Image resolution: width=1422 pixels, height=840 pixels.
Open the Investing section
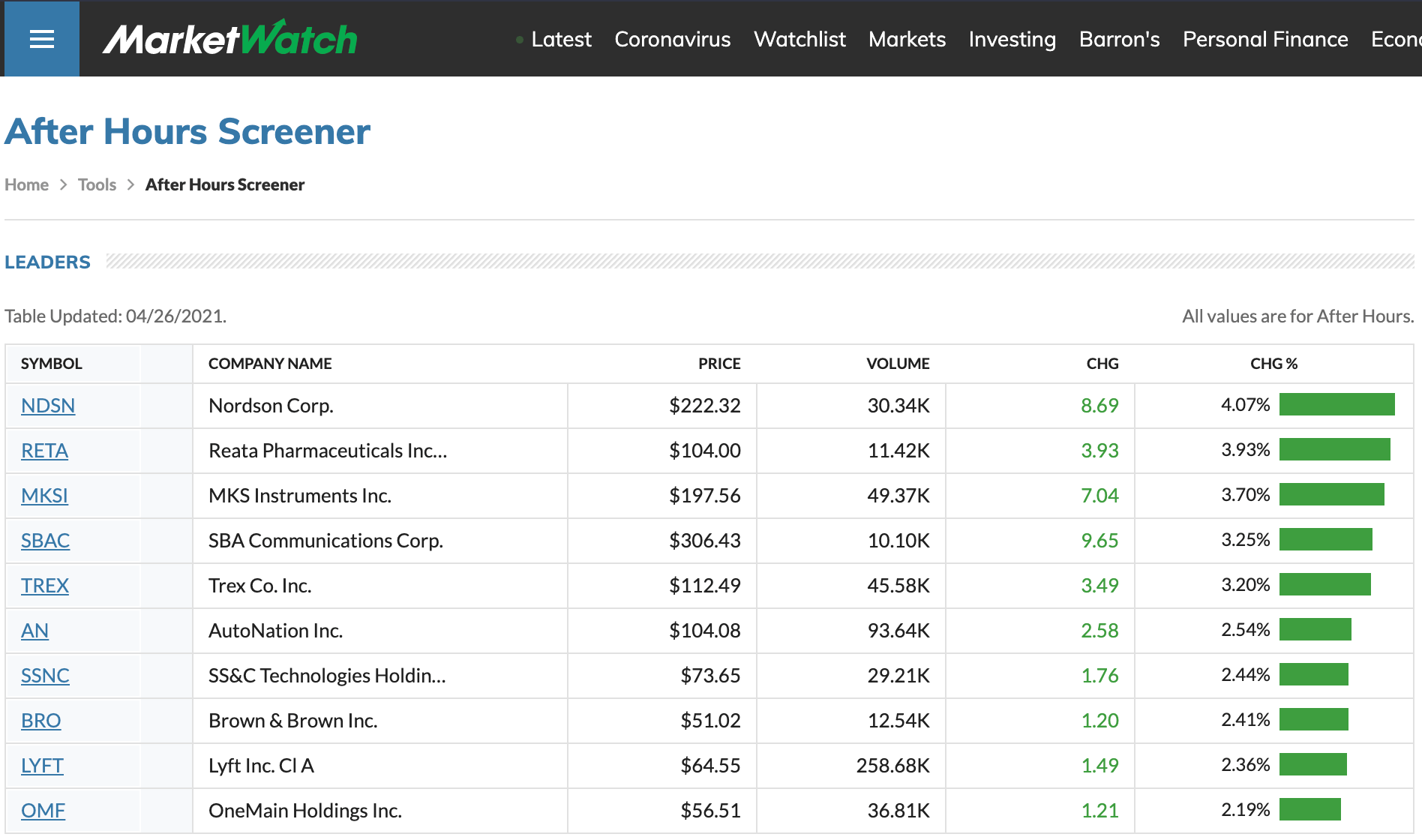click(1012, 39)
